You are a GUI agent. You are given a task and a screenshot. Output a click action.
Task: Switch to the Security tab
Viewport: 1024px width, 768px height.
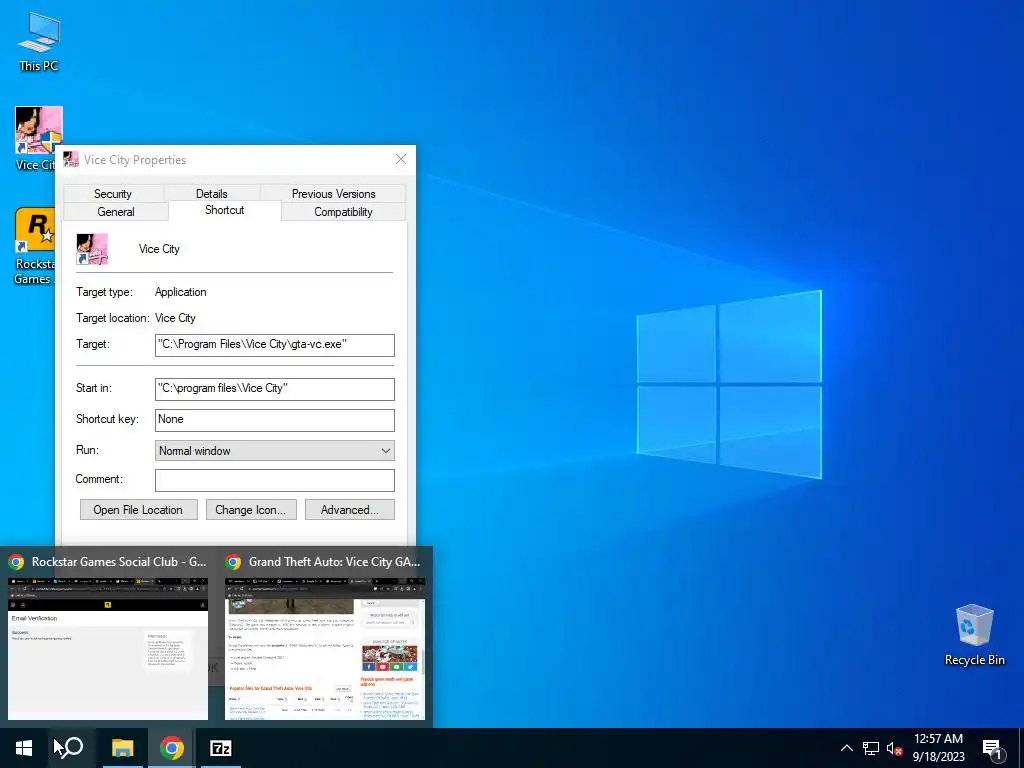pos(113,193)
